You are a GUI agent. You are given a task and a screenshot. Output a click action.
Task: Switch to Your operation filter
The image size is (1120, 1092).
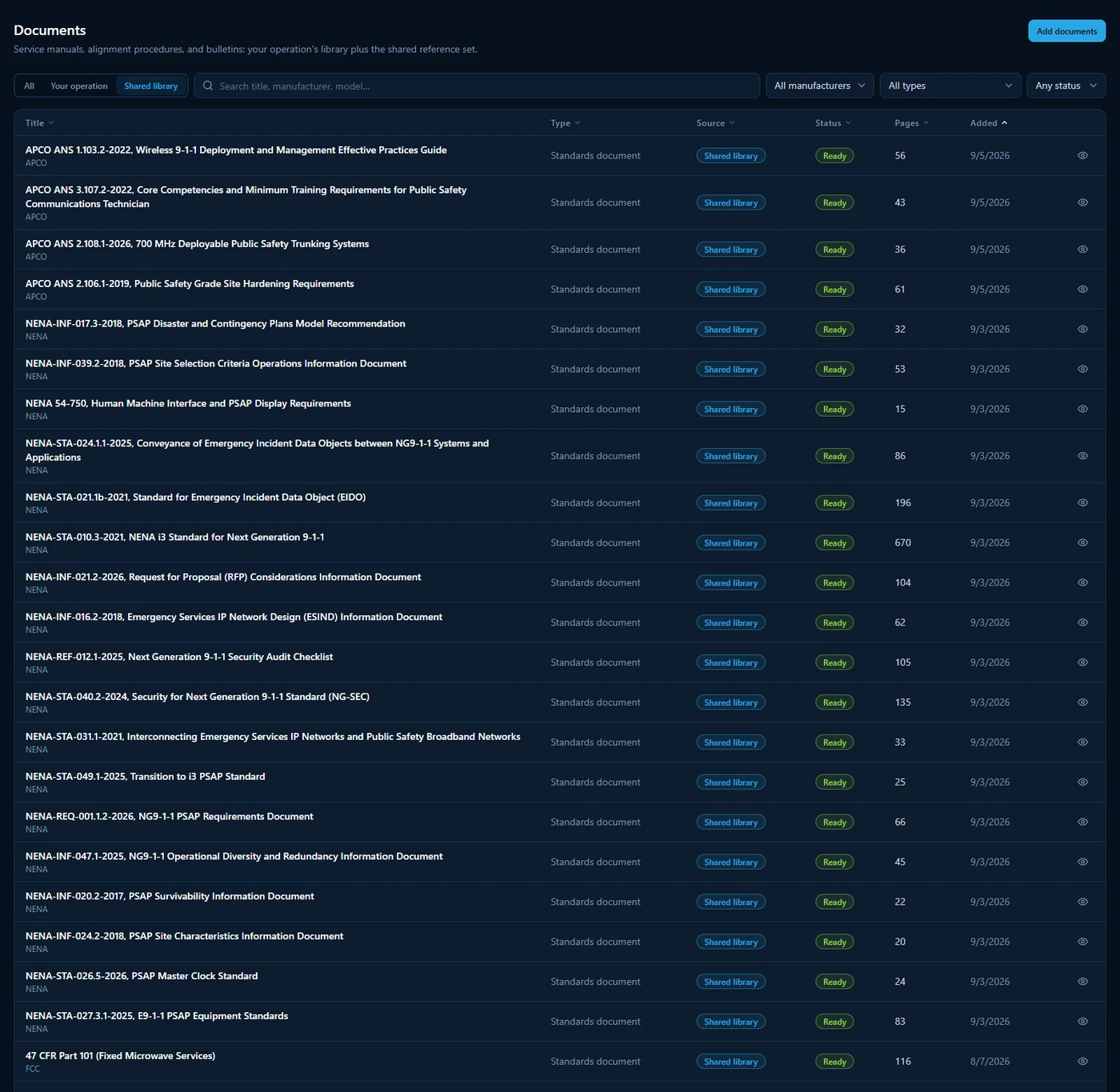pos(79,86)
